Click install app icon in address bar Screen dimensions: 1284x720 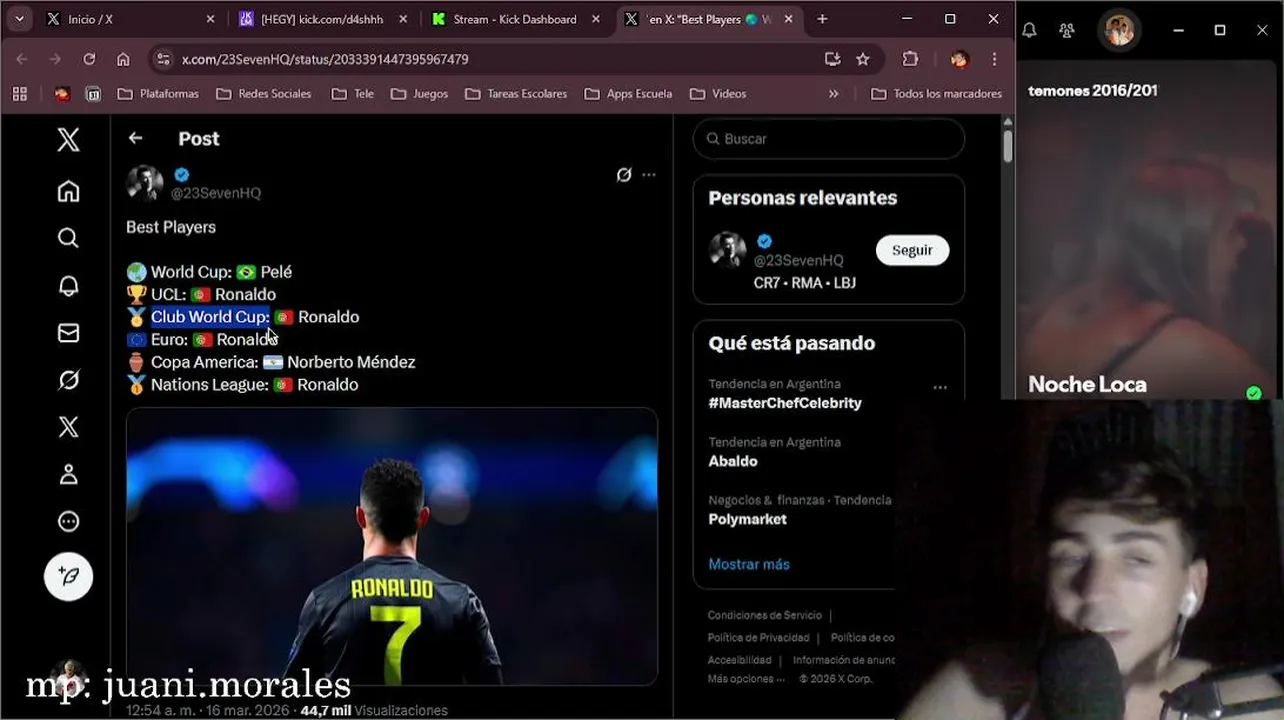click(832, 59)
